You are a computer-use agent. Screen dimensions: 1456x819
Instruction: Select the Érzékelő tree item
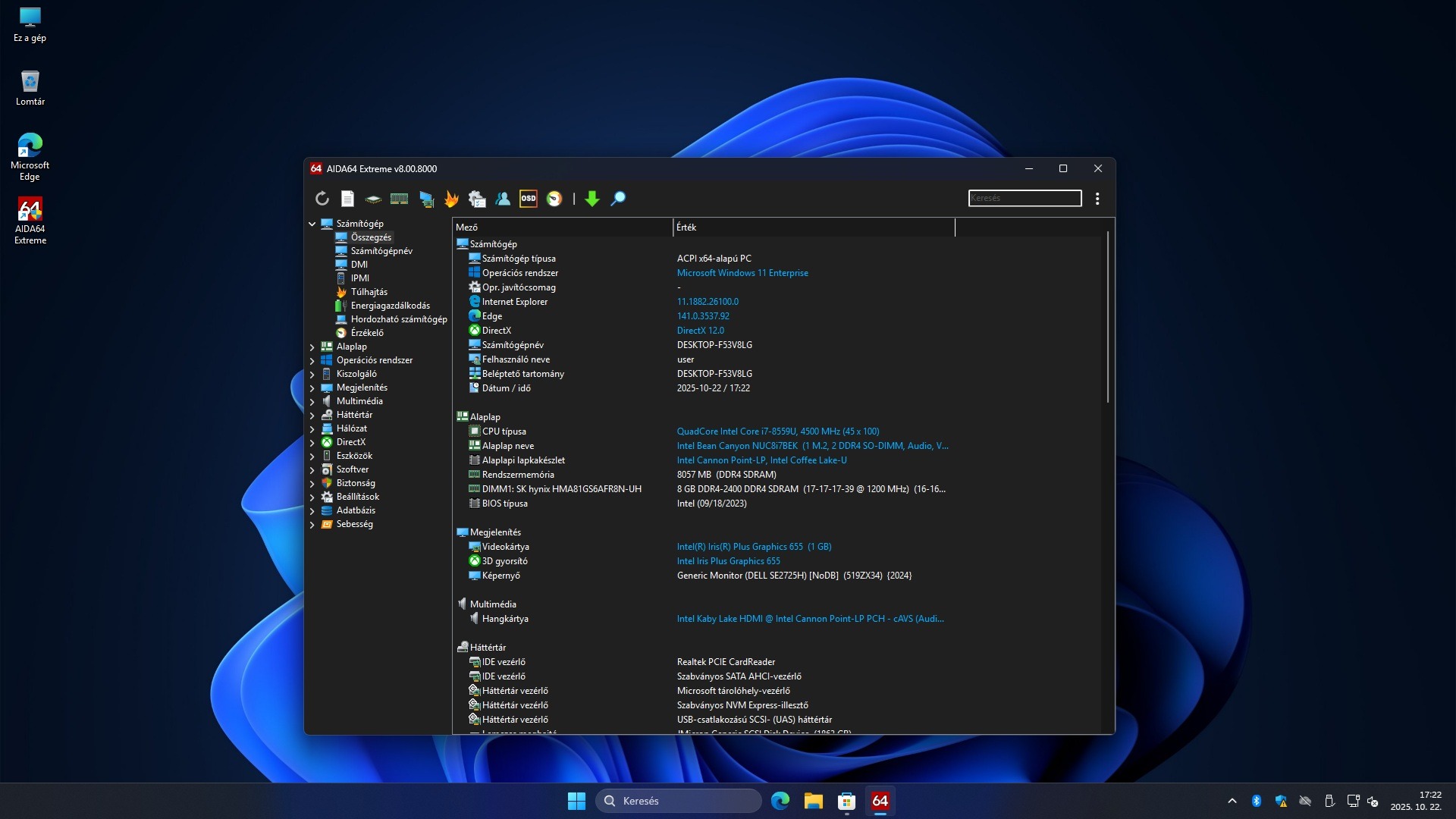(x=367, y=333)
